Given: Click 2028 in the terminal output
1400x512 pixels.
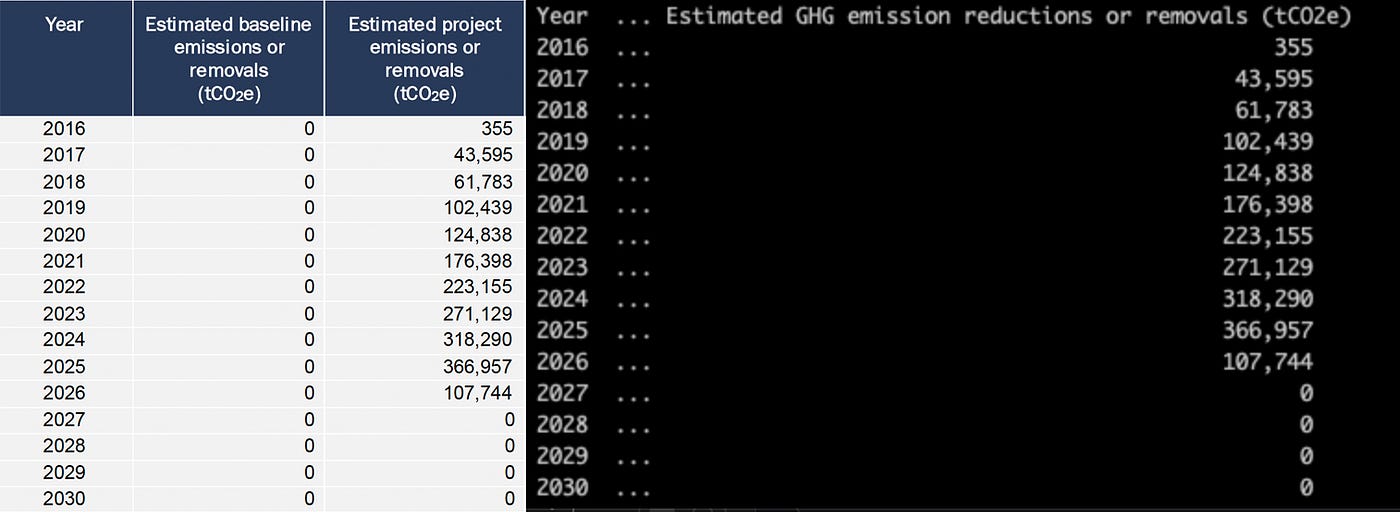Looking at the screenshot, I should click(563, 425).
